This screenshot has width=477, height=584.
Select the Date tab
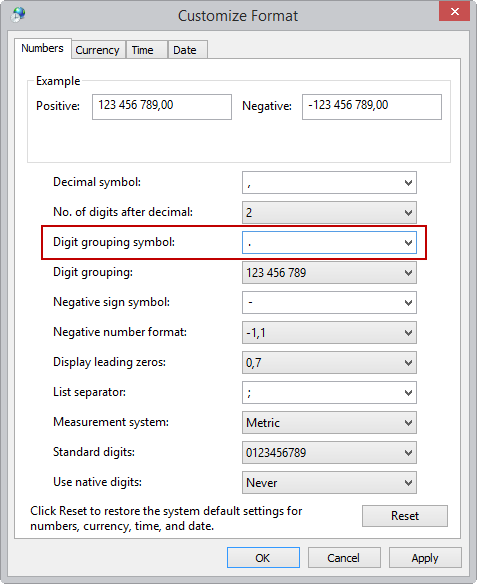[185, 50]
